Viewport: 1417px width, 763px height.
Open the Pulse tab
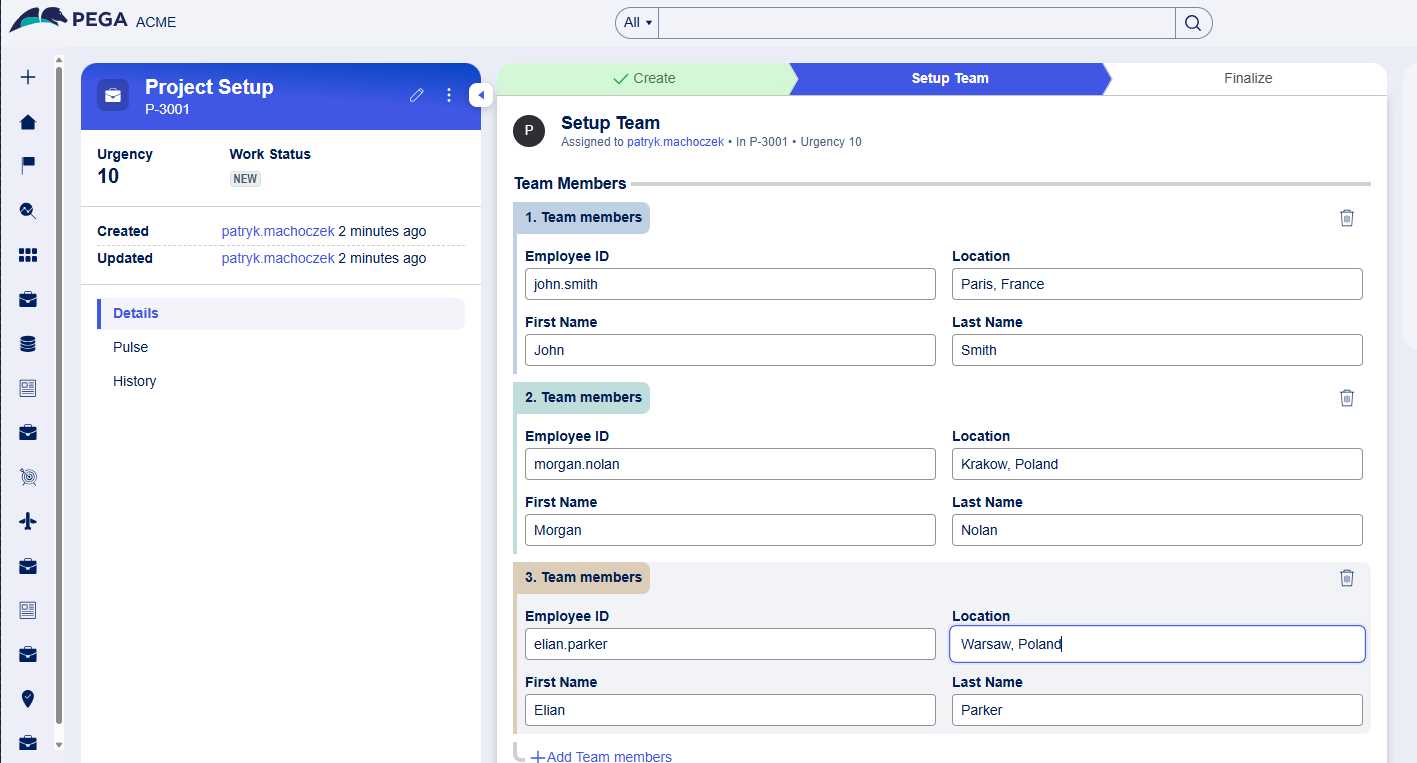click(x=131, y=347)
